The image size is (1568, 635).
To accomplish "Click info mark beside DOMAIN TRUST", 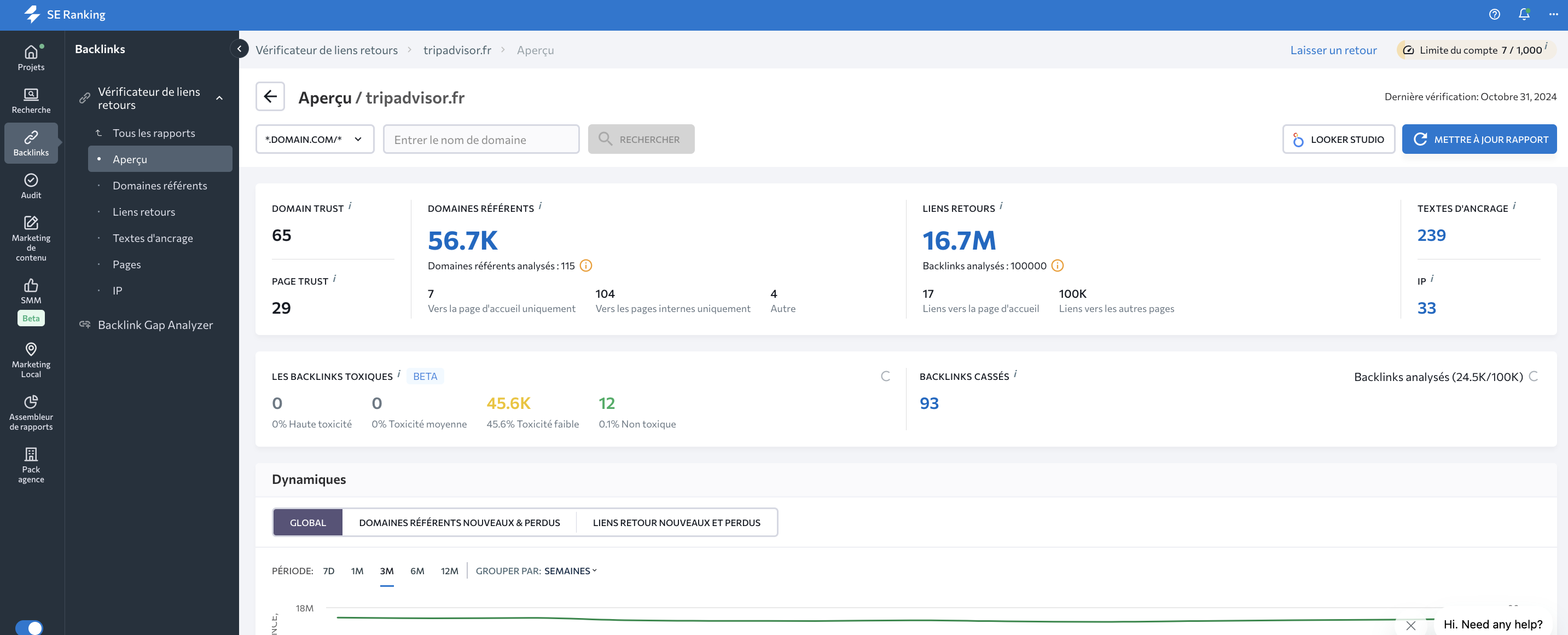I will coord(350,206).
